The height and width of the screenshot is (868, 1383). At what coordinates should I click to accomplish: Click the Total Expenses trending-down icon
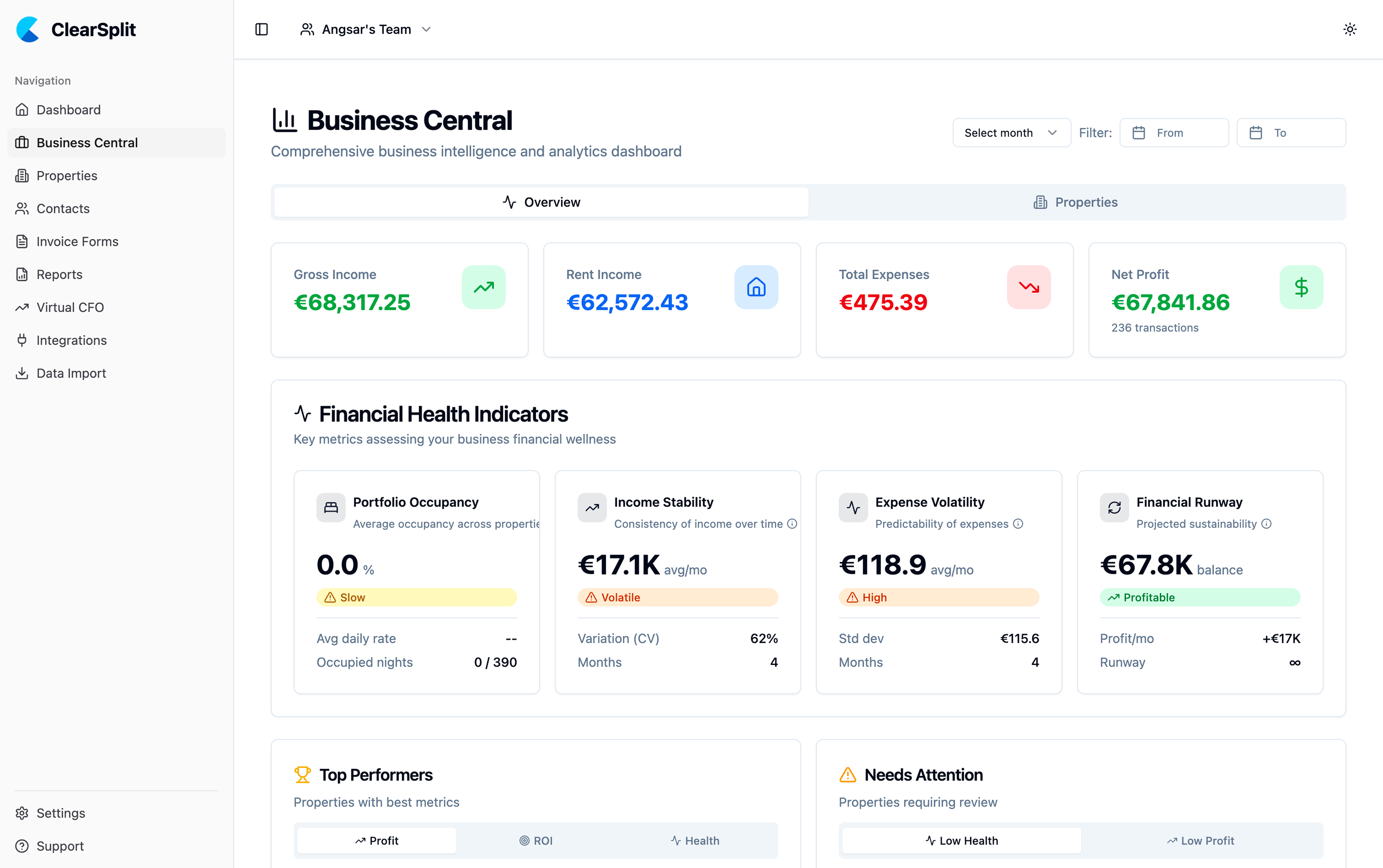(1028, 287)
